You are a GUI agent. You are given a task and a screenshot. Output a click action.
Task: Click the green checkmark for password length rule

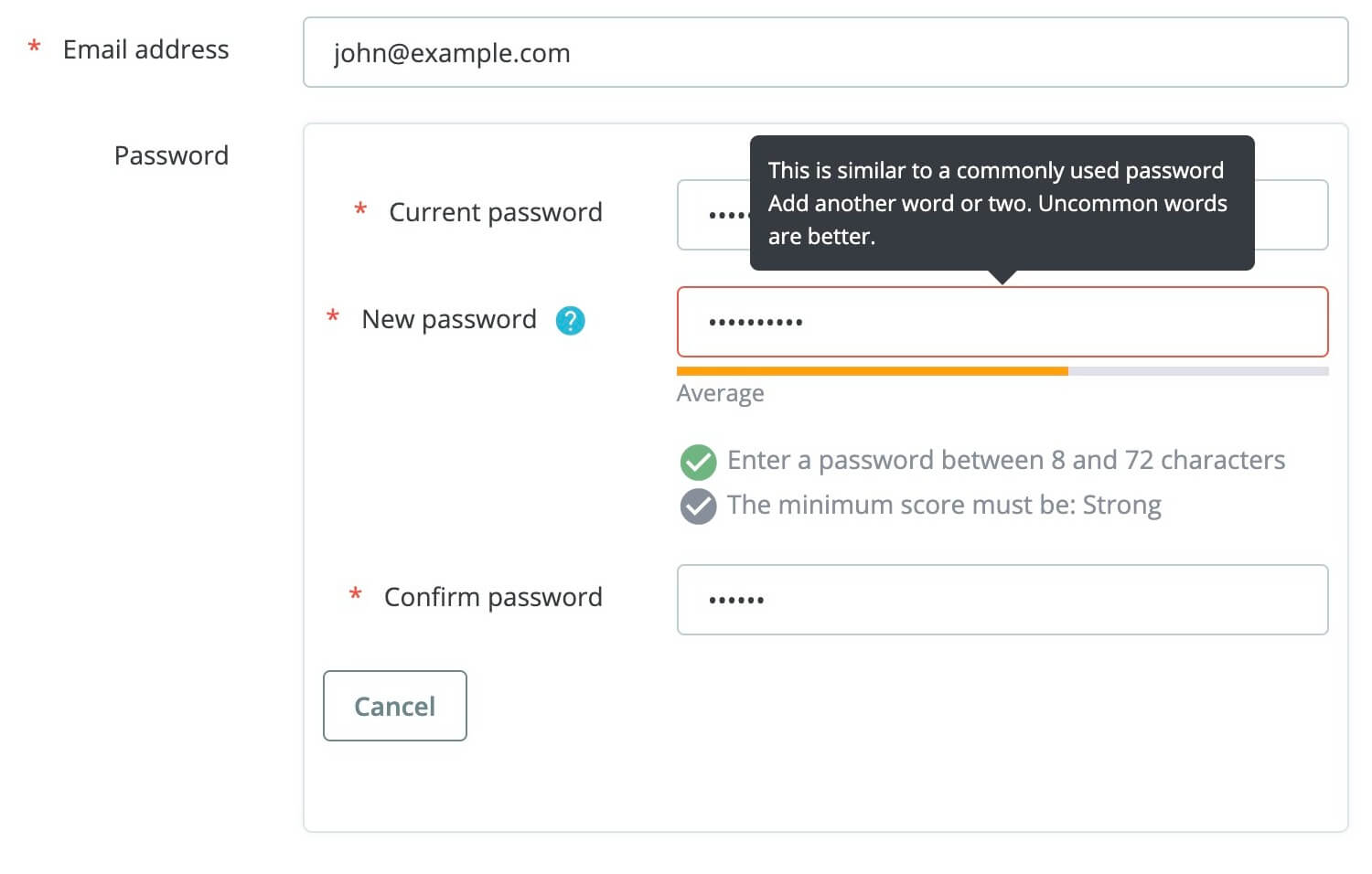(698, 462)
